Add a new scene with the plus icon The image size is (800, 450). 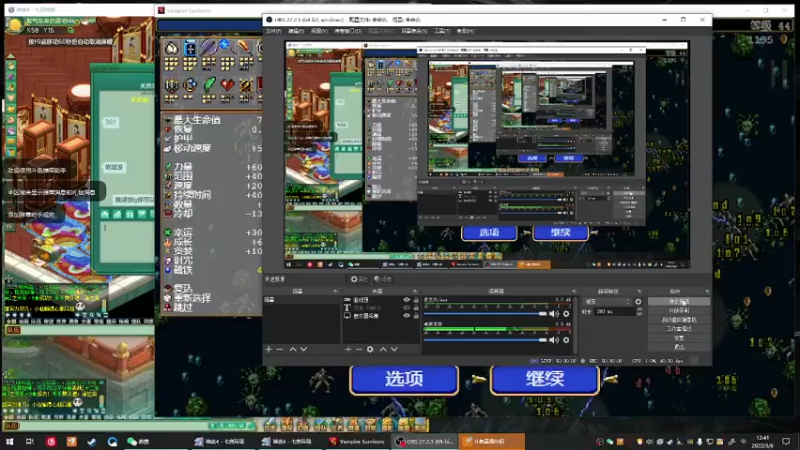coord(269,349)
